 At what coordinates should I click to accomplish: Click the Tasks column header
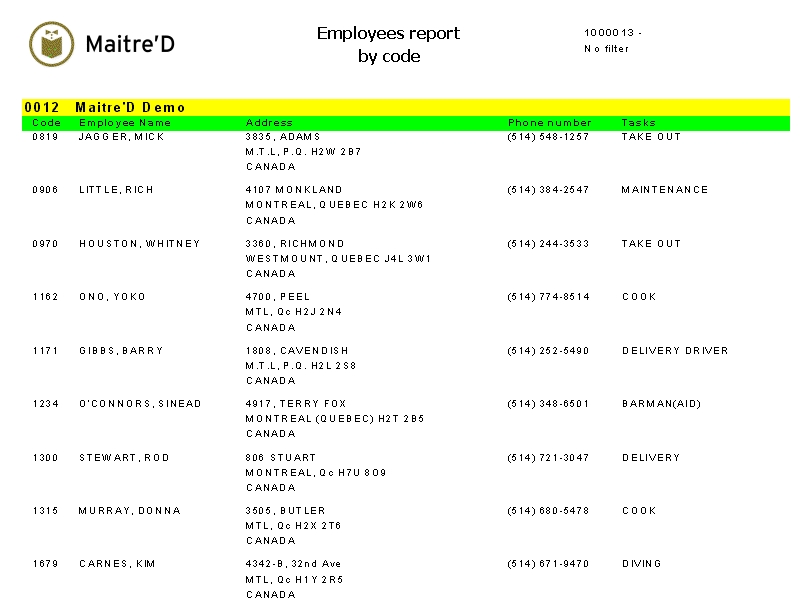pos(638,123)
